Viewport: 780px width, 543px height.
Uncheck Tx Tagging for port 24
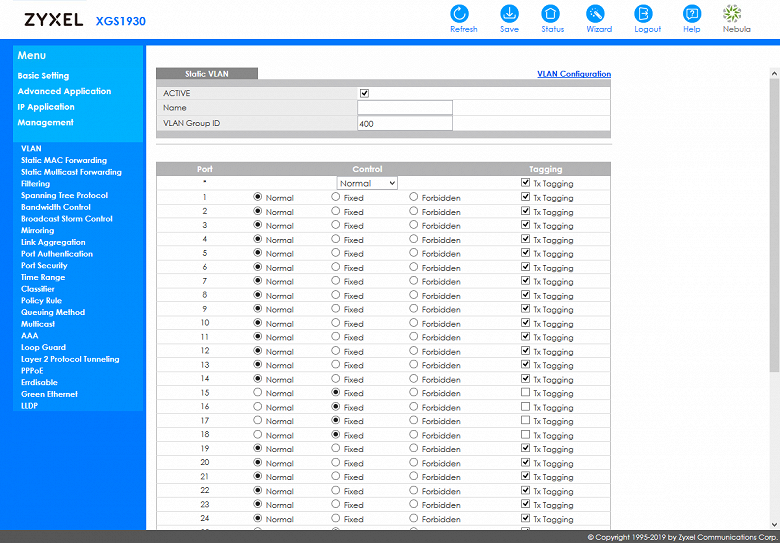point(525,519)
